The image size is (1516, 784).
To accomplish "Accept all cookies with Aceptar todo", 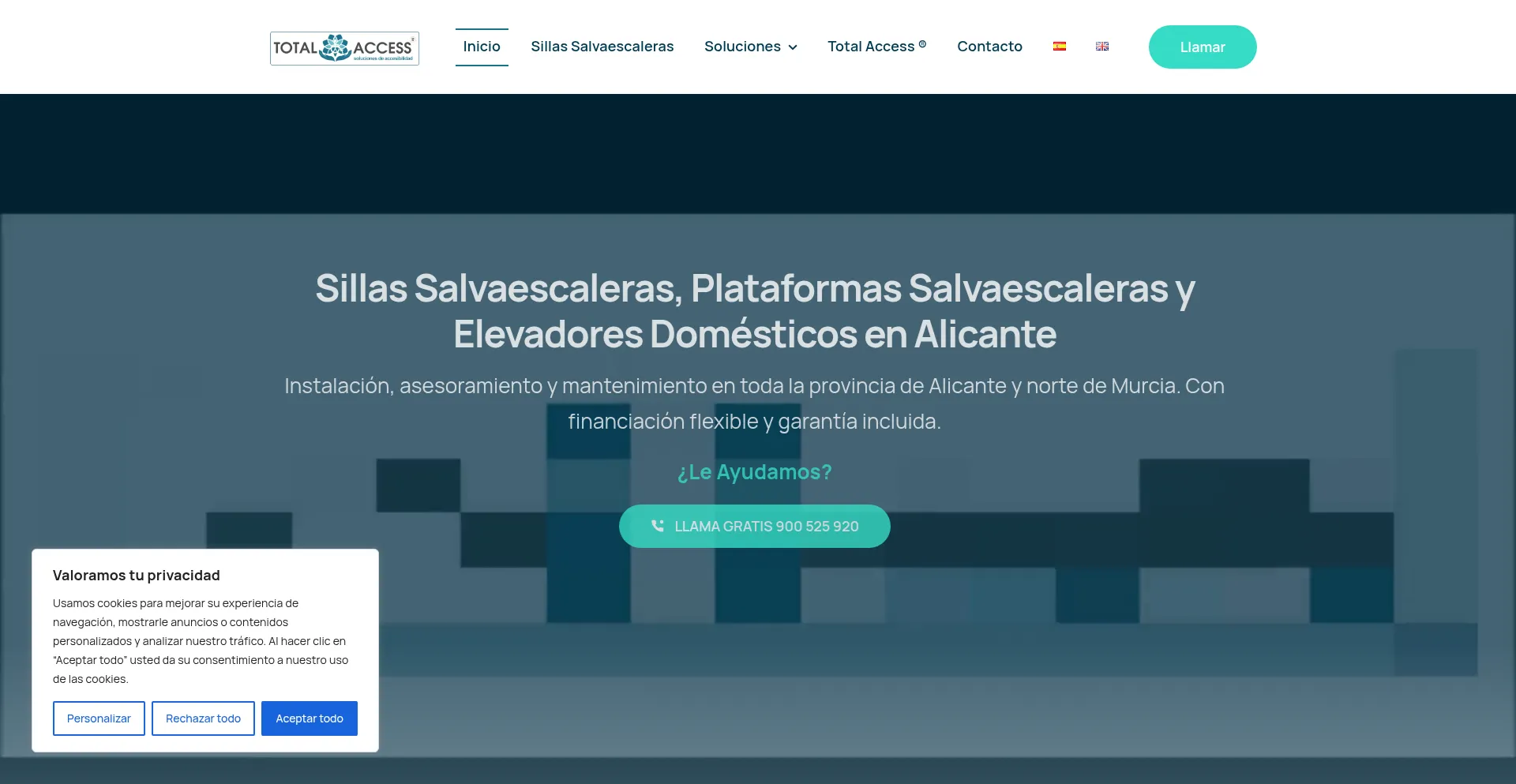I will point(310,718).
